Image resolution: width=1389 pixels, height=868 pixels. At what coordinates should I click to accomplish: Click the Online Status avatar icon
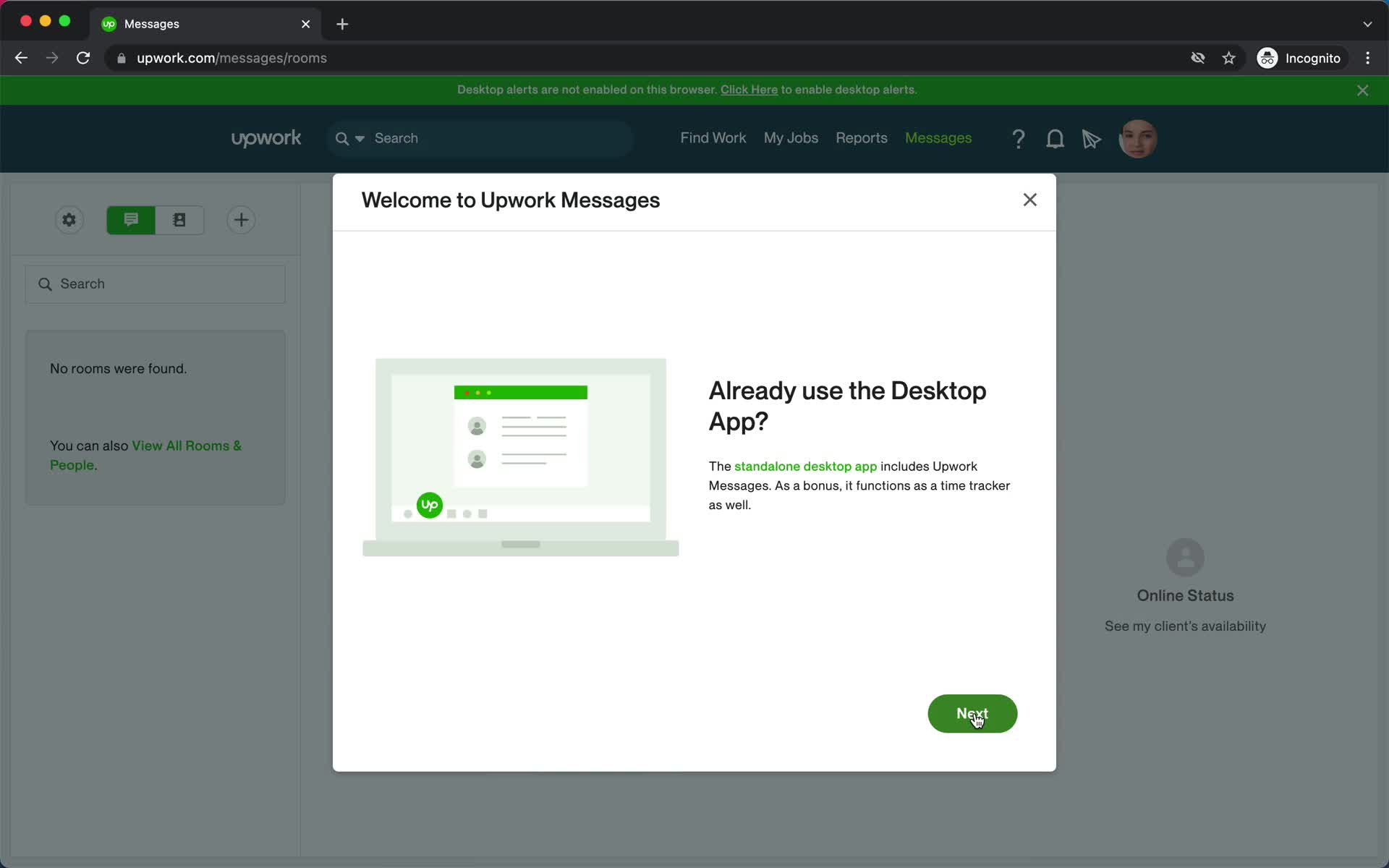coord(1185,557)
